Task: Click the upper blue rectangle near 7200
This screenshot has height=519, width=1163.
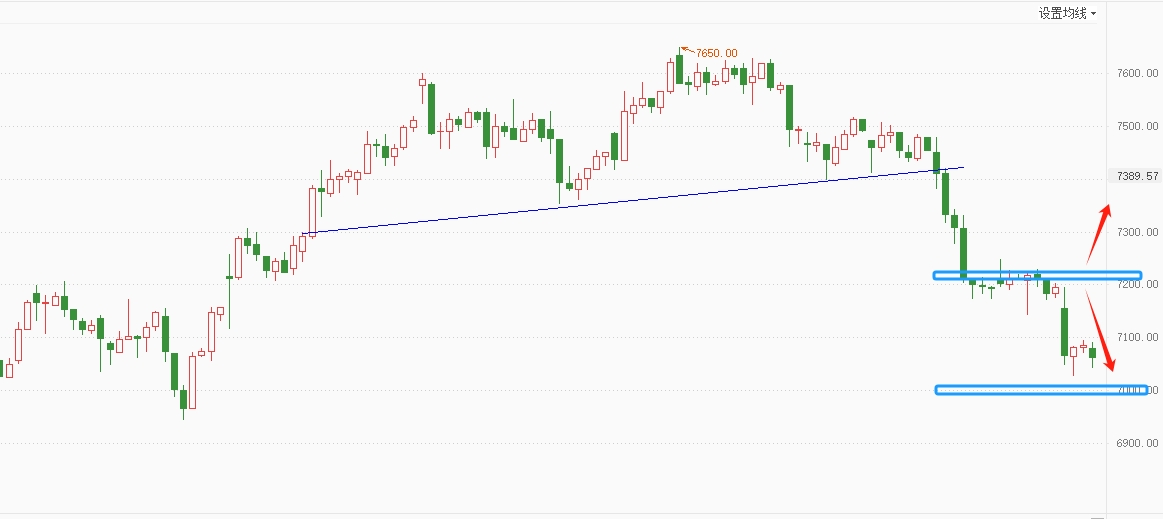Action: pos(1037,275)
